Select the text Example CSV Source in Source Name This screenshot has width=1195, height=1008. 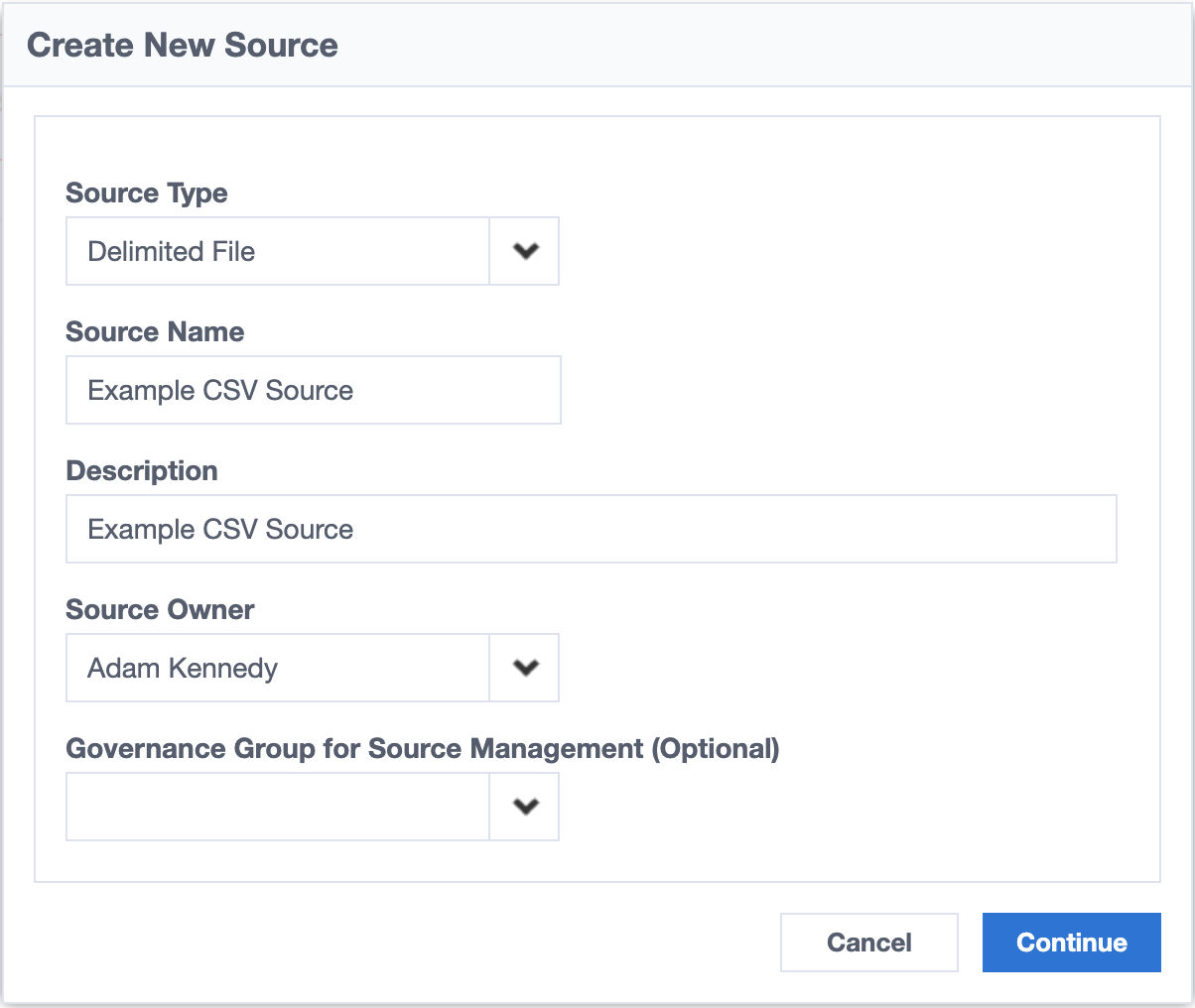pos(219,390)
